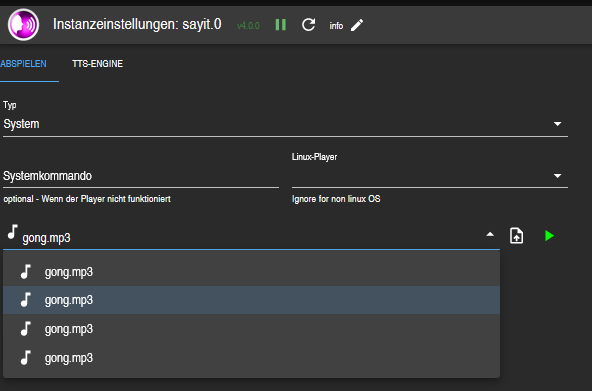Screen dimensions: 592x391
Task: Pause the sayit.0 instance
Action: 281,25
